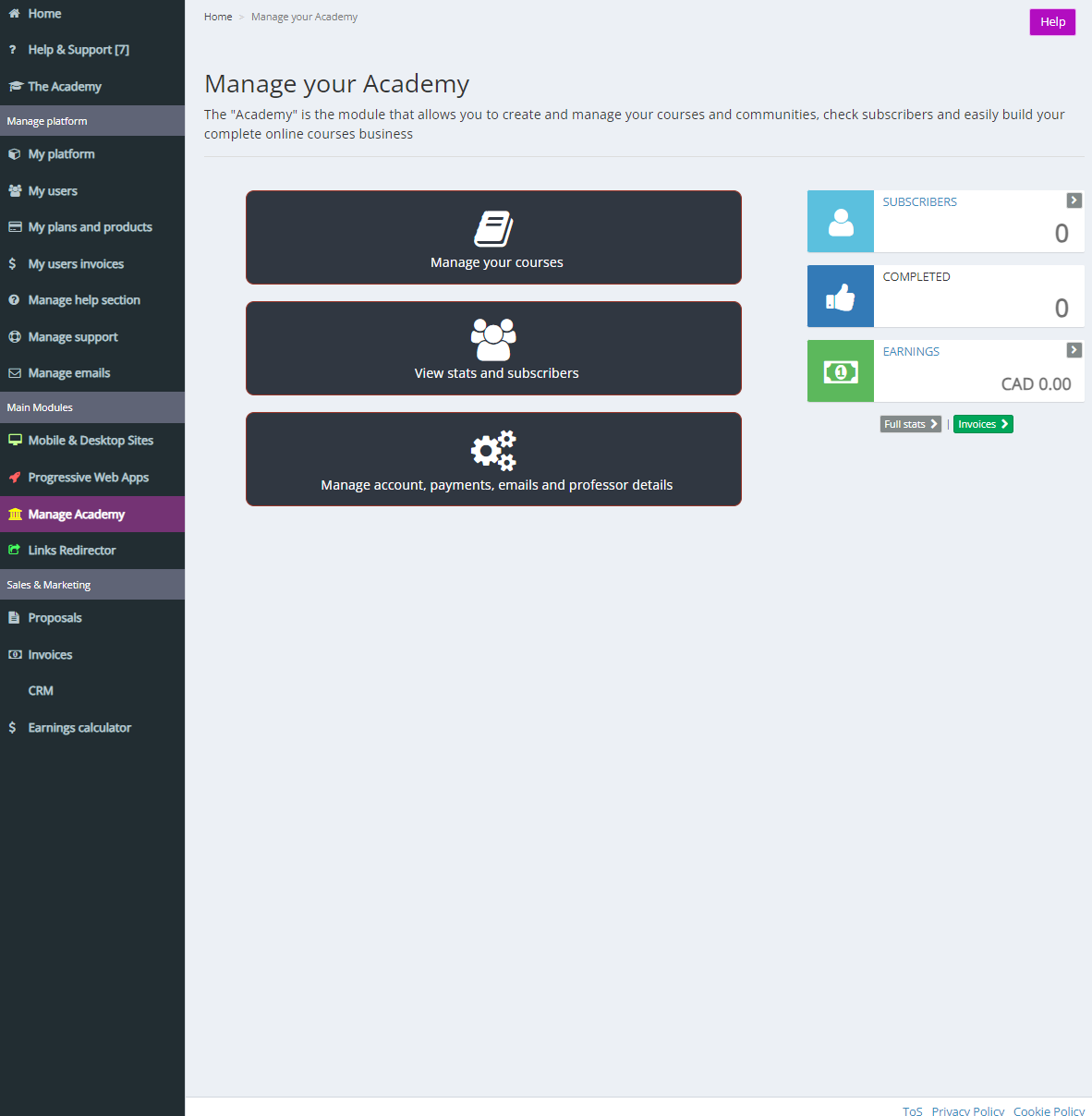Click the green Earnings money icon
The width and height of the screenshot is (1092, 1116).
840,370
